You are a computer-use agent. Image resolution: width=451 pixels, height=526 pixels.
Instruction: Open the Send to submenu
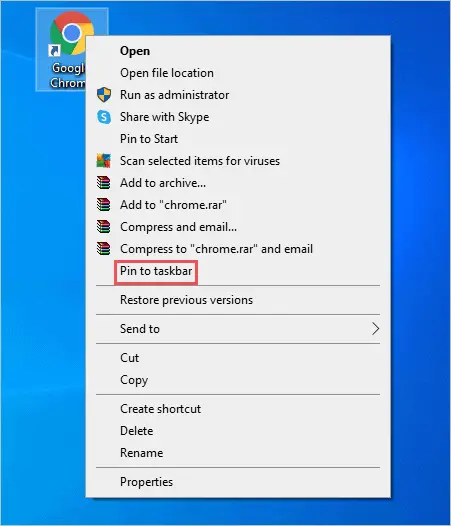click(238, 329)
